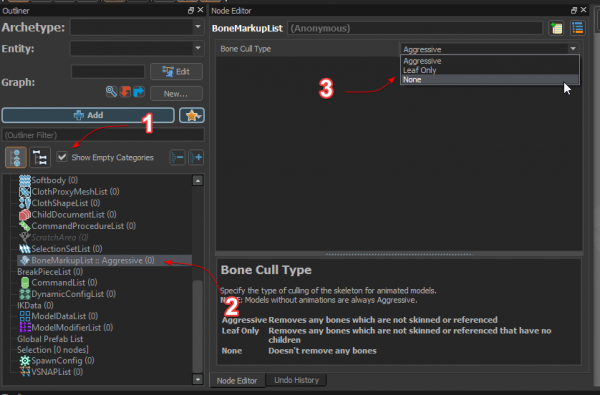Select BoneMarkupList :: Aggressive row text
Screen dimensions: 600x395
[x=93, y=260]
